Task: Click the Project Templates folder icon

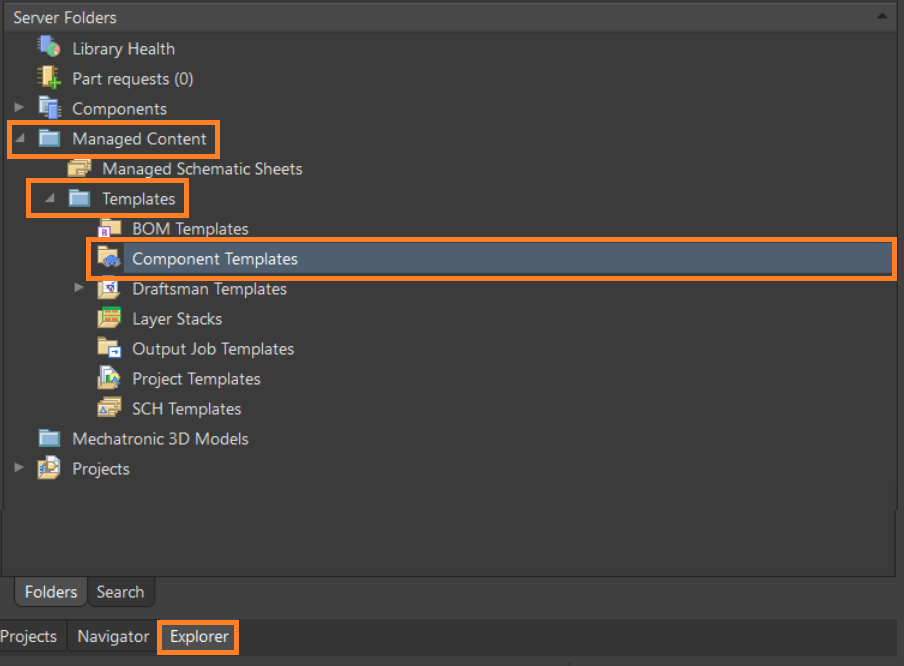Action: 109,378
